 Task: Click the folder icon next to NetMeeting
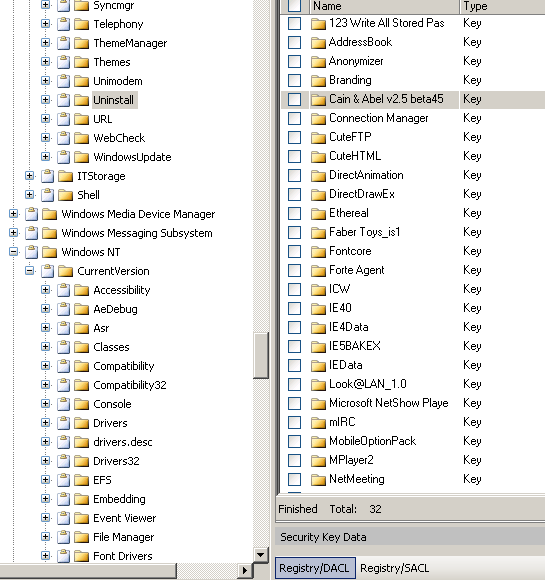318,479
